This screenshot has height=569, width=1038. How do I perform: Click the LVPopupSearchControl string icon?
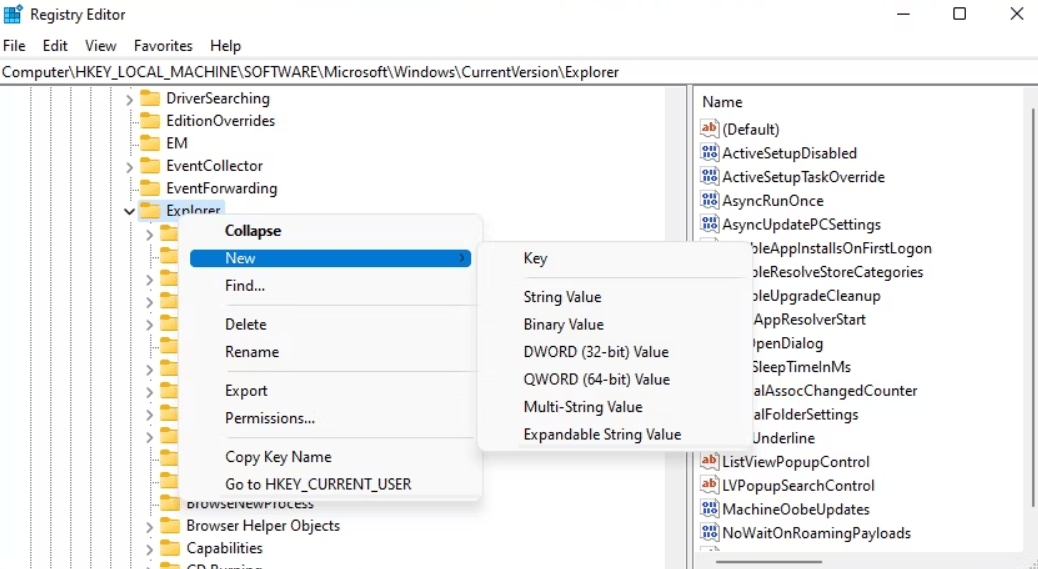(709, 485)
